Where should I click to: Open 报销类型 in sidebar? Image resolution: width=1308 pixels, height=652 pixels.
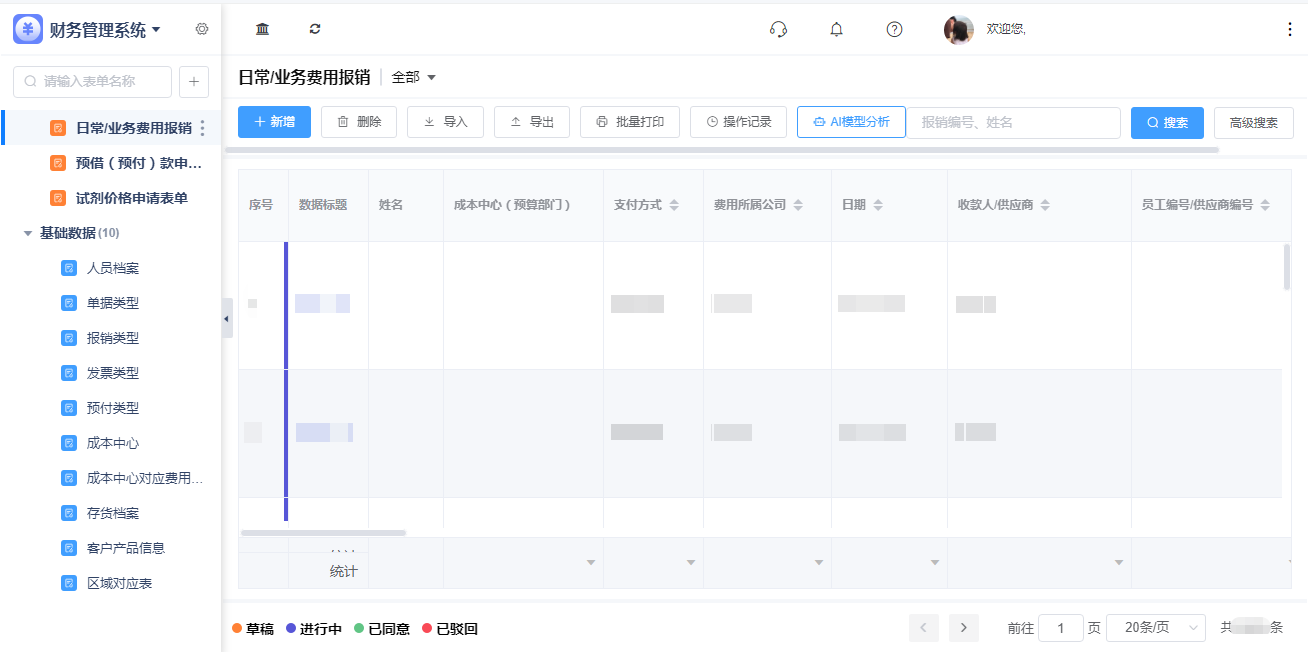[111, 338]
